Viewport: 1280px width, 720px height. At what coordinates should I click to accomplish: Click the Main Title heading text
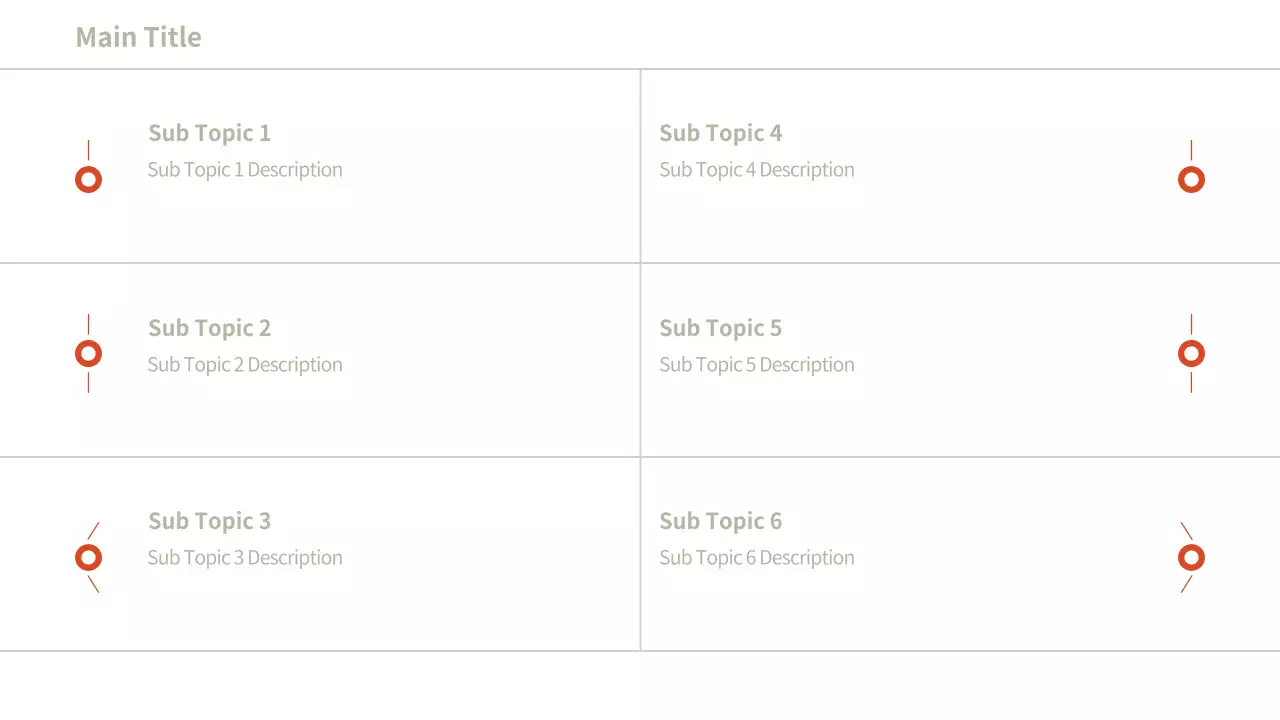(138, 37)
